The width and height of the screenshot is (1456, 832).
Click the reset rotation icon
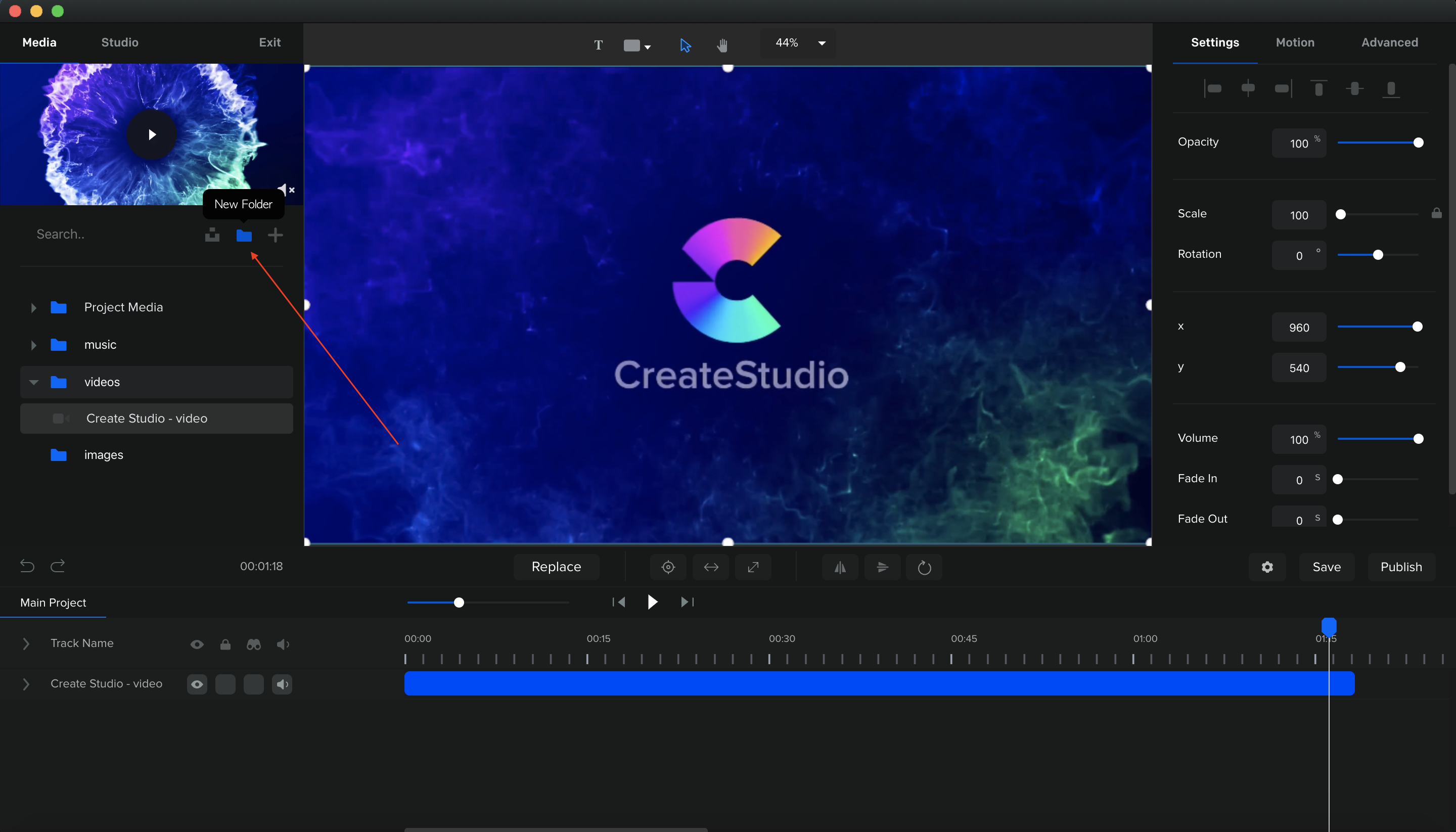924,568
